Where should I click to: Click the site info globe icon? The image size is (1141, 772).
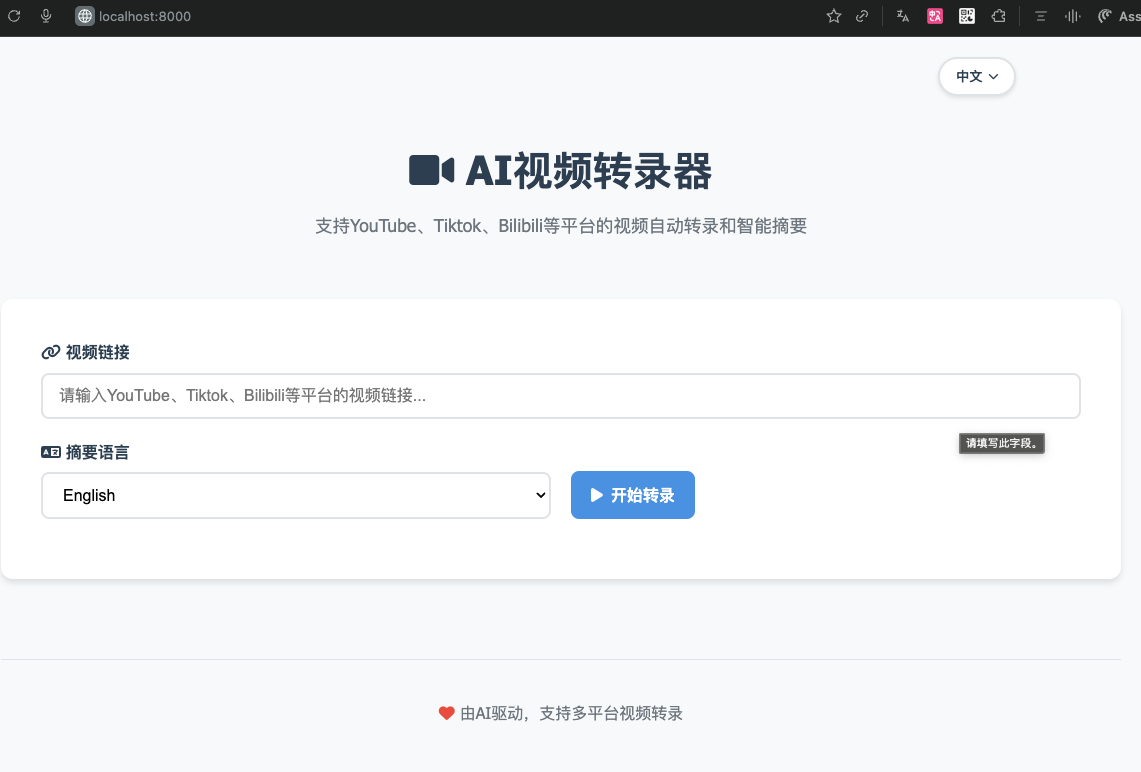tap(85, 16)
